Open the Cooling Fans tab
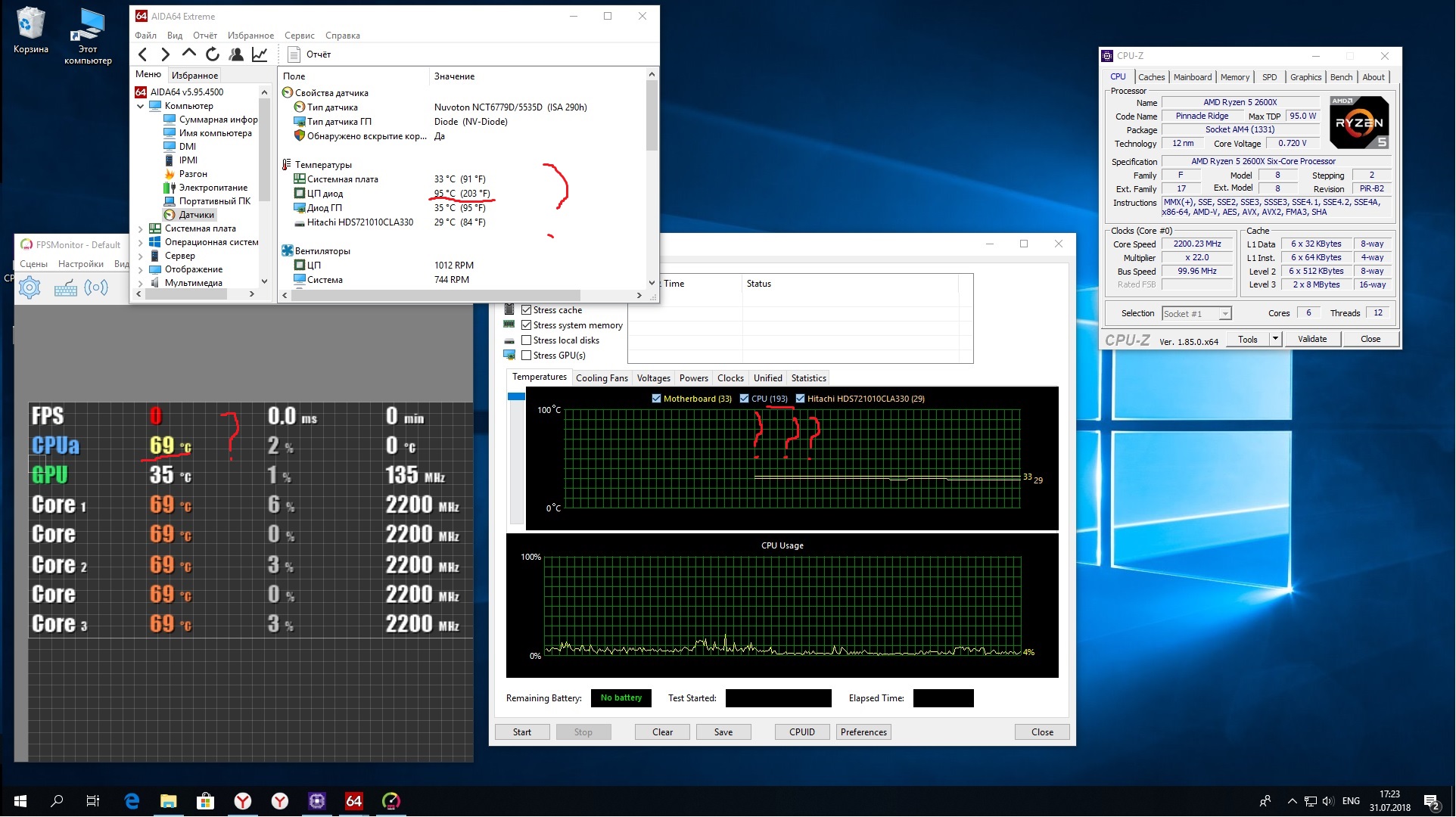The width and height of the screenshot is (1456, 817). click(x=602, y=378)
